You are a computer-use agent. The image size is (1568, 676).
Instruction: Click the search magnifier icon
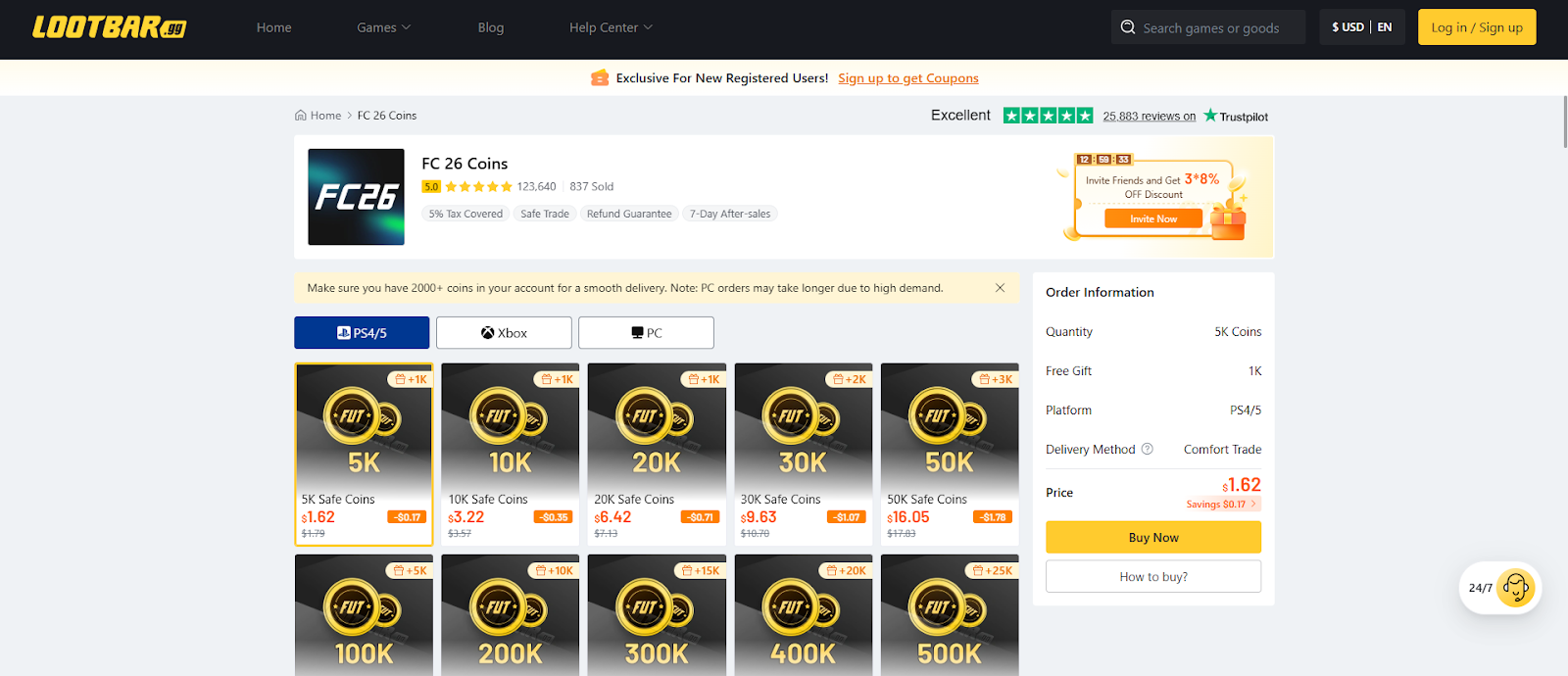coord(1128,27)
